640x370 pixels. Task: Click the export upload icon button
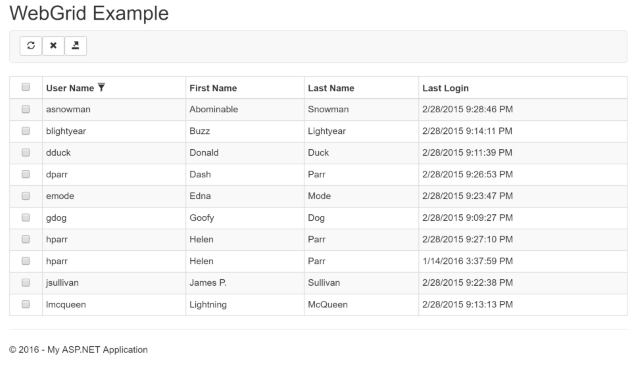point(76,46)
